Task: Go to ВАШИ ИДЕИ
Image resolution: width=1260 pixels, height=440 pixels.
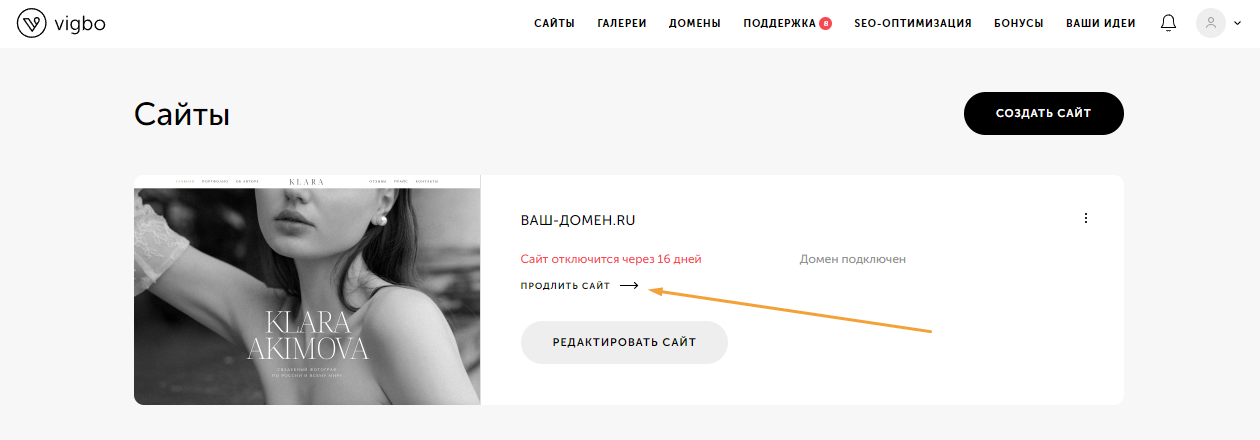Action: coord(1101,23)
